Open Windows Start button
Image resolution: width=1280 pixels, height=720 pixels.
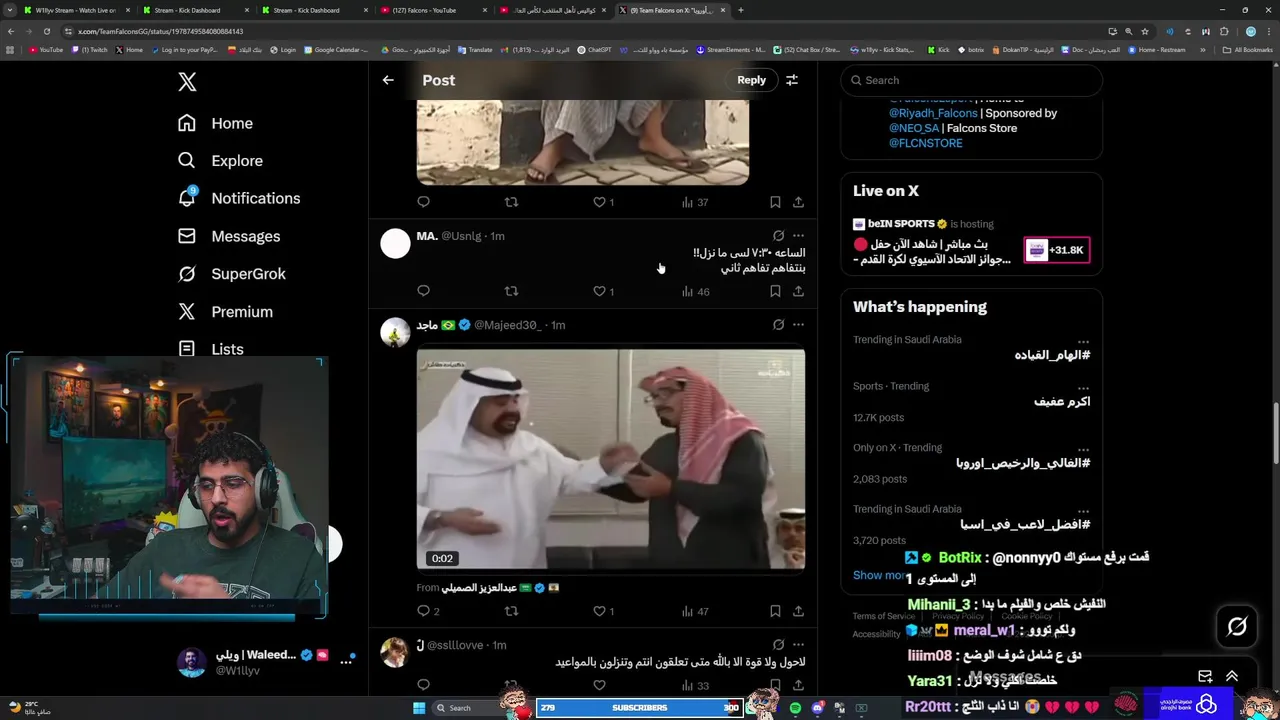tap(419, 708)
